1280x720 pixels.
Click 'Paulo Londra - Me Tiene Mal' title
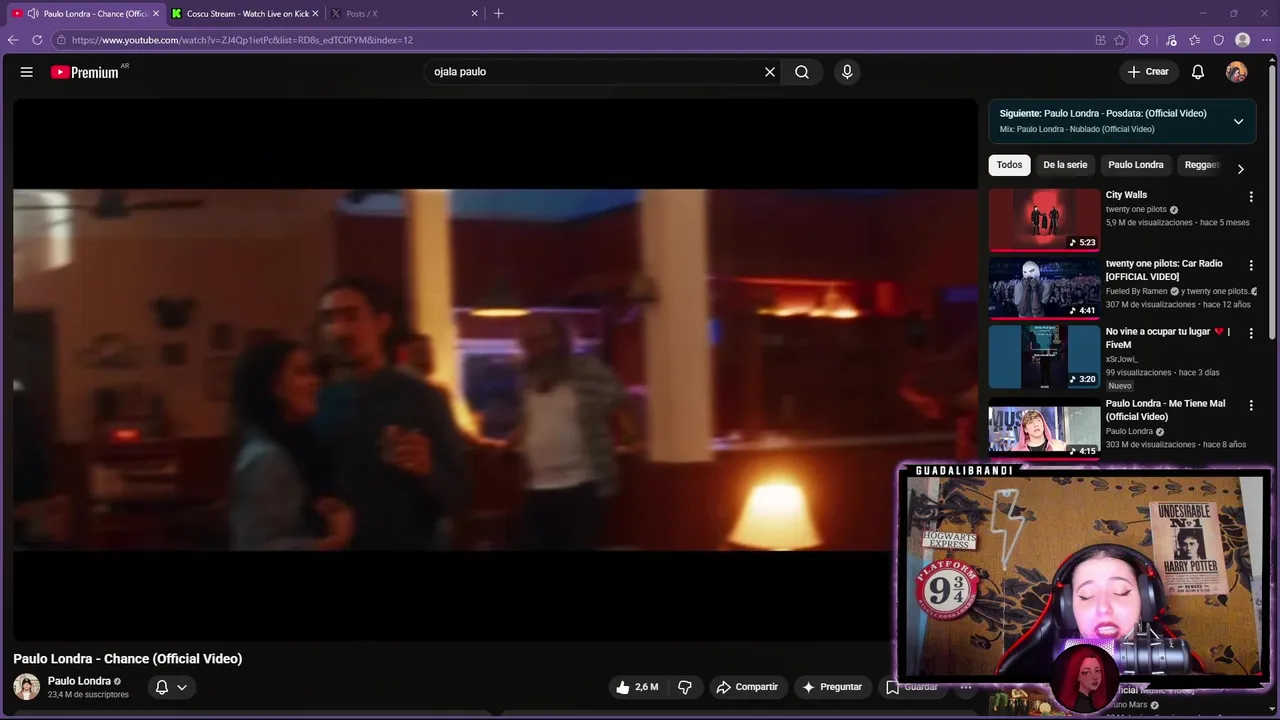(x=1165, y=410)
